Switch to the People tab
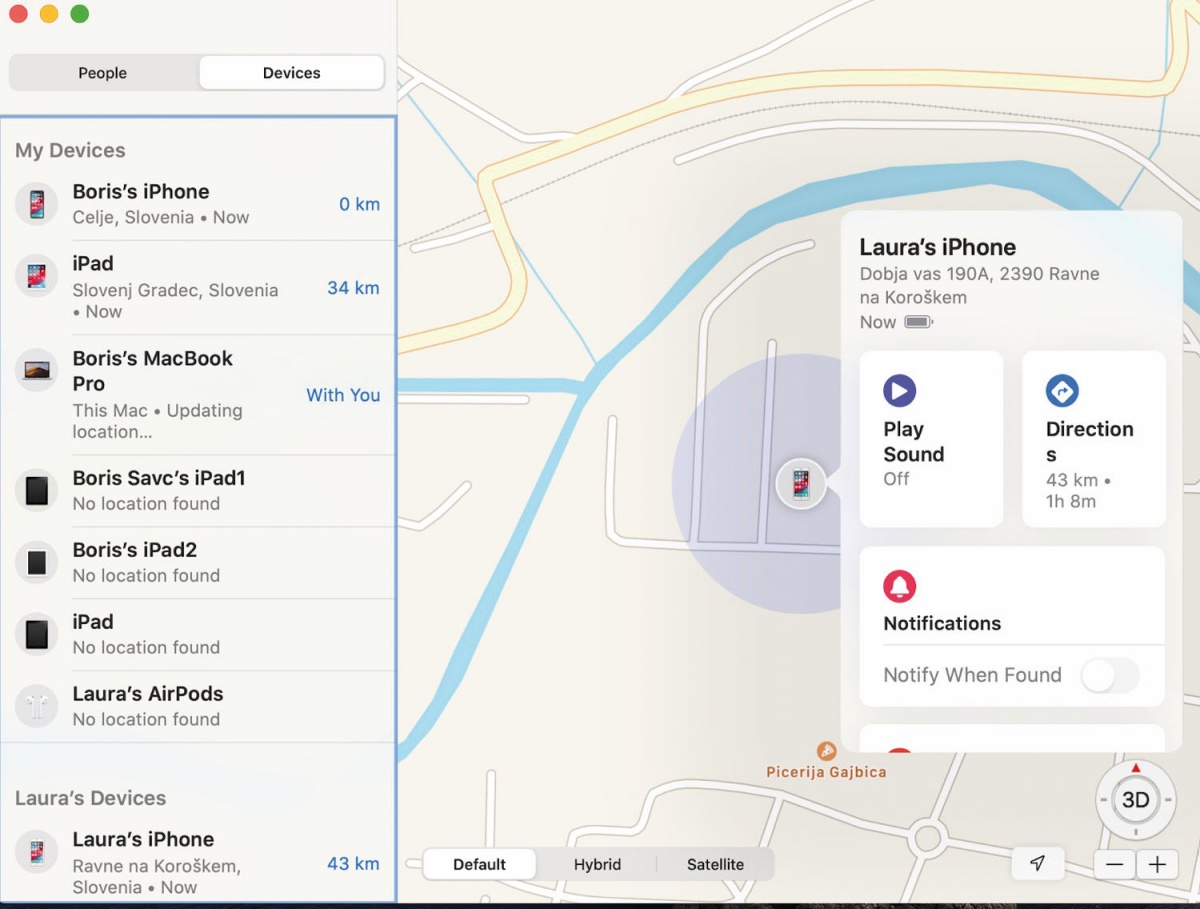Screen dimensions: 1200x909 (103, 73)
